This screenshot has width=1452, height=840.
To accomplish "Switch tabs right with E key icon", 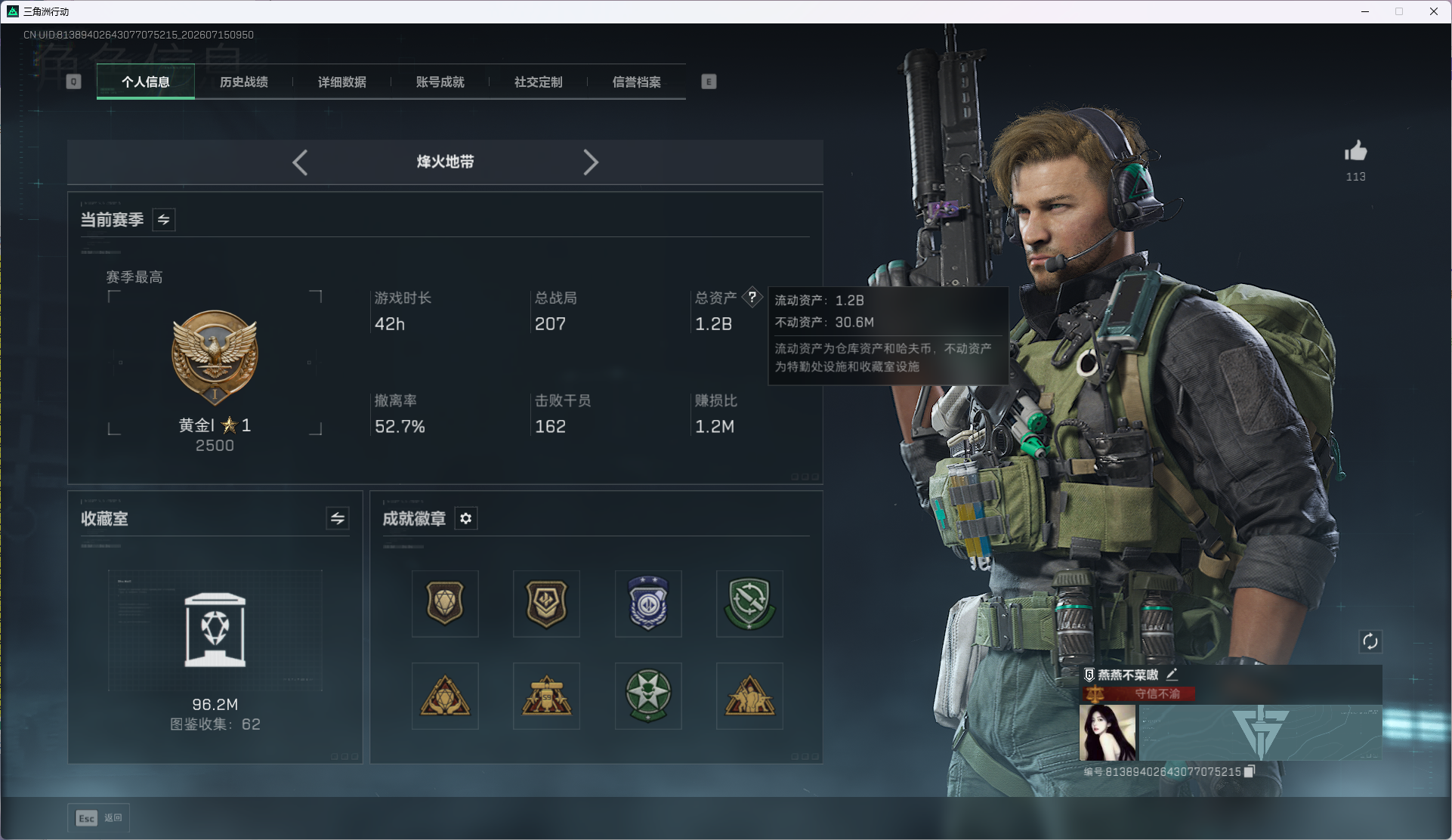I will click(x=709, y=82).
